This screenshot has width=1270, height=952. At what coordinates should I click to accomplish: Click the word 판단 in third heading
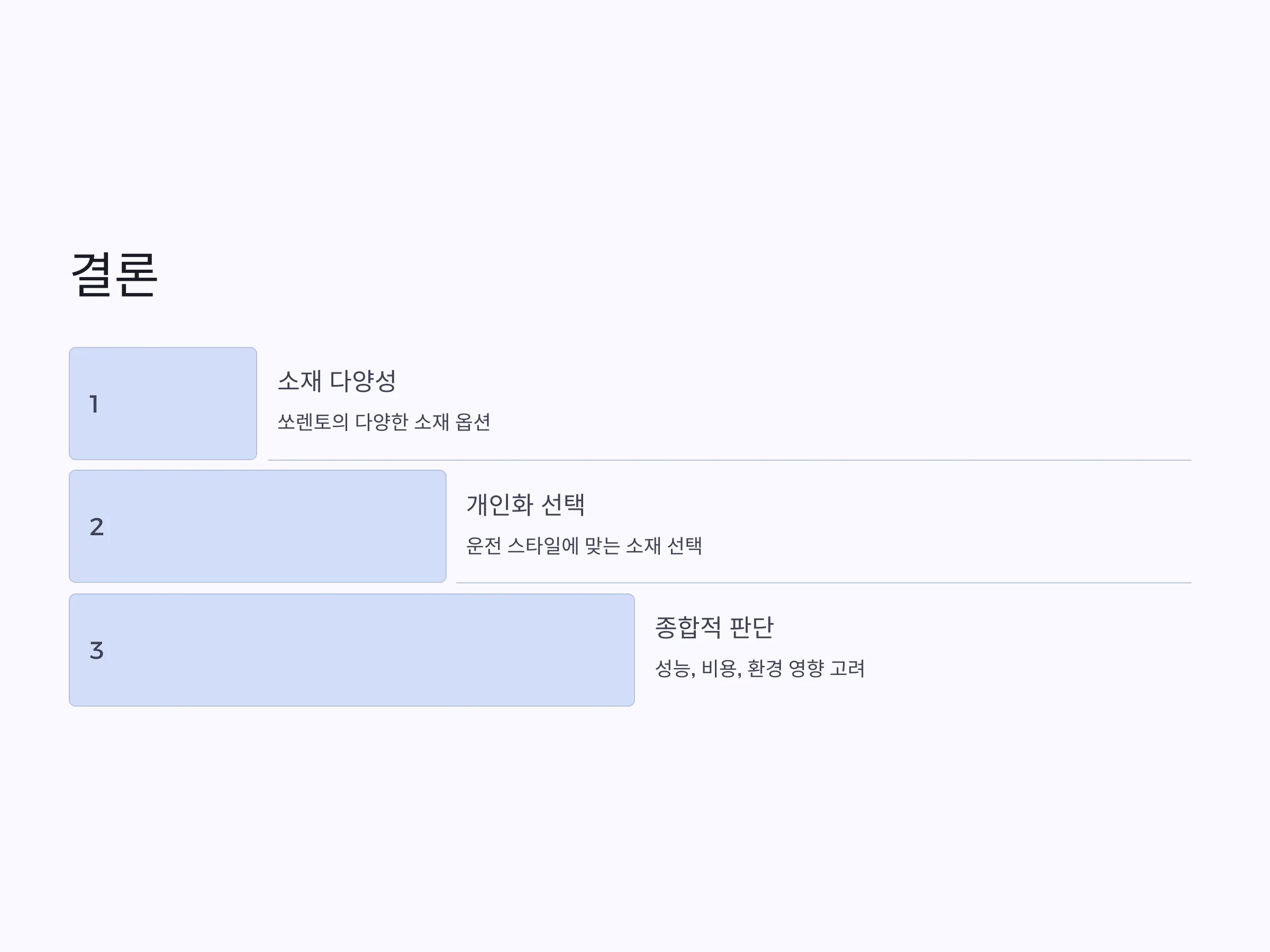point(751,627)
